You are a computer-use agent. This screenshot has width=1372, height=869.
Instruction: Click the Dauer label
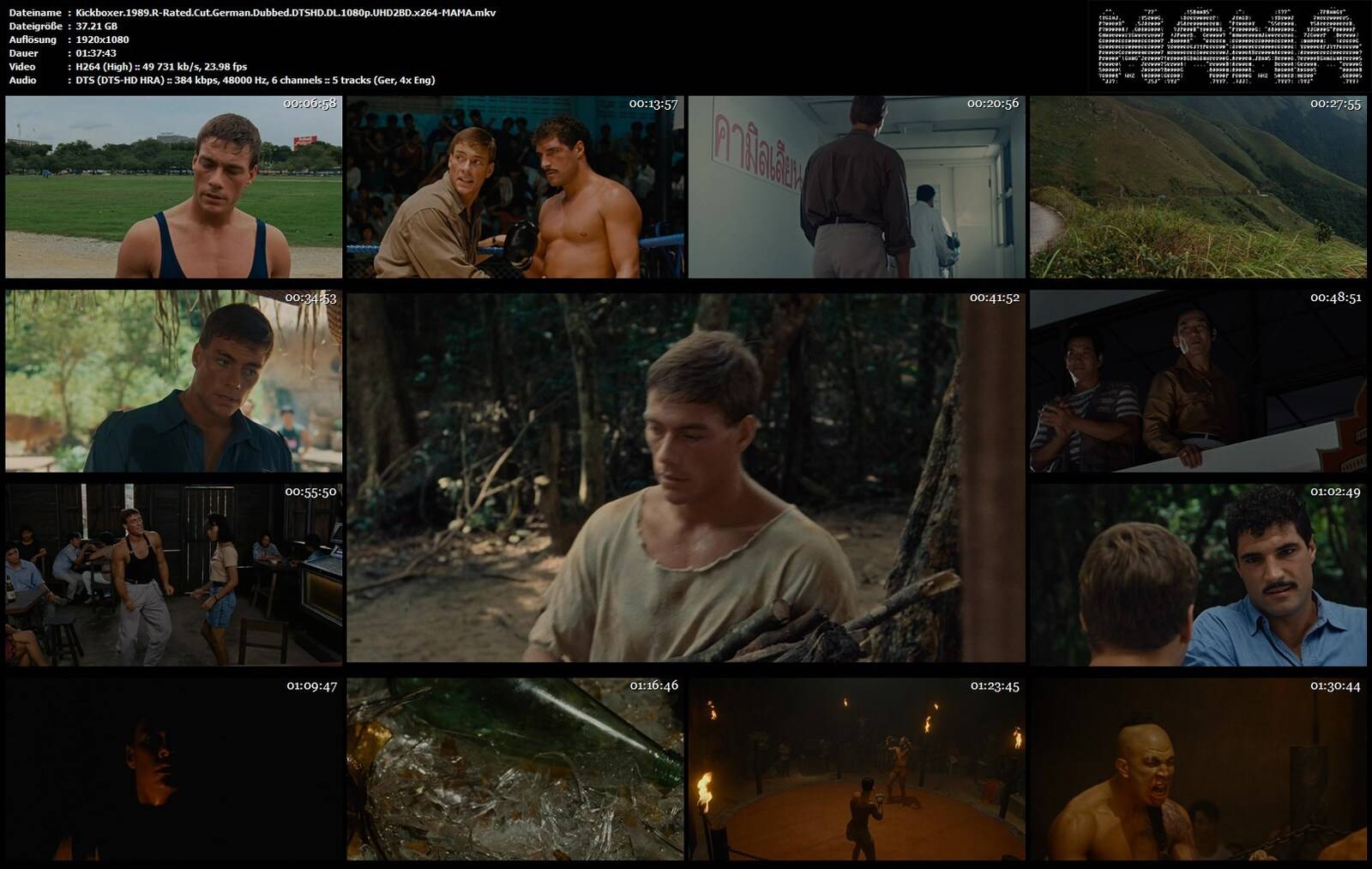tap(23, 53)
